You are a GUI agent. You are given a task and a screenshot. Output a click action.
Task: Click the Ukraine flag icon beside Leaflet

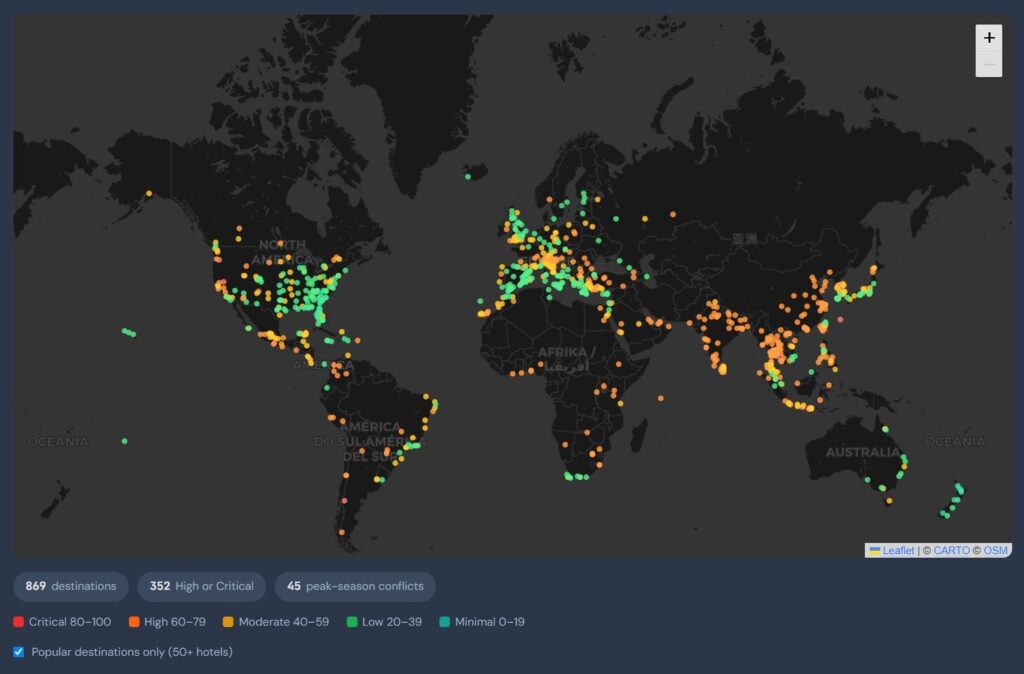(875, 550)
